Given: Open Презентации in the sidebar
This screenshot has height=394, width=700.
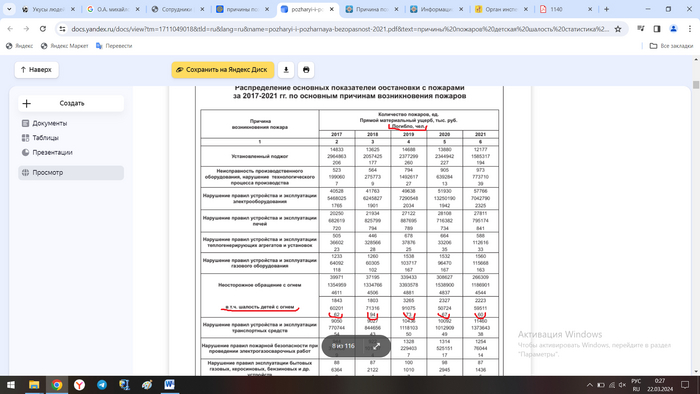Looking at the screenshot, I should pos(52,153).
